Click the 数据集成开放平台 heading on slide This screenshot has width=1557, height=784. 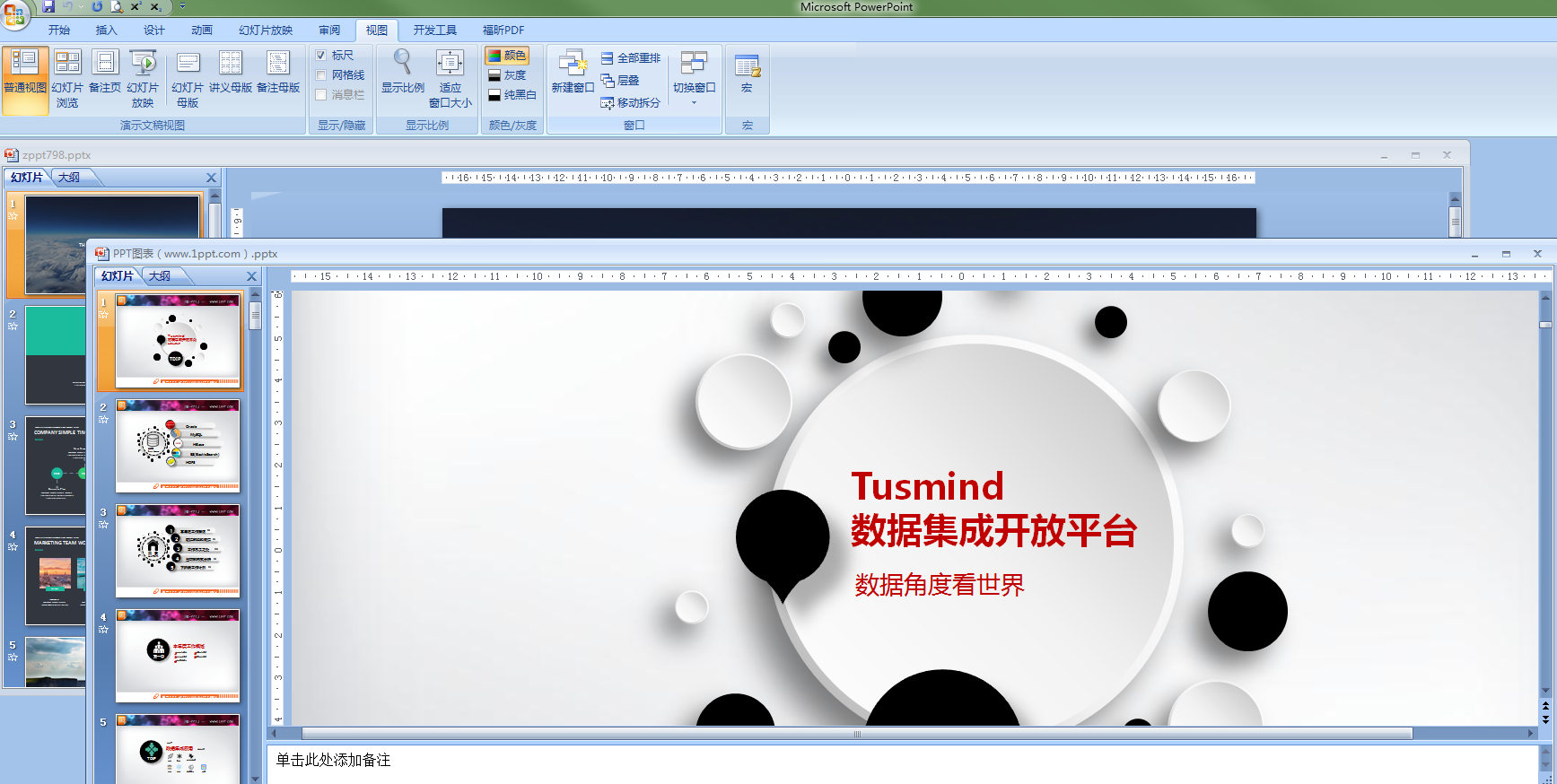993,531
